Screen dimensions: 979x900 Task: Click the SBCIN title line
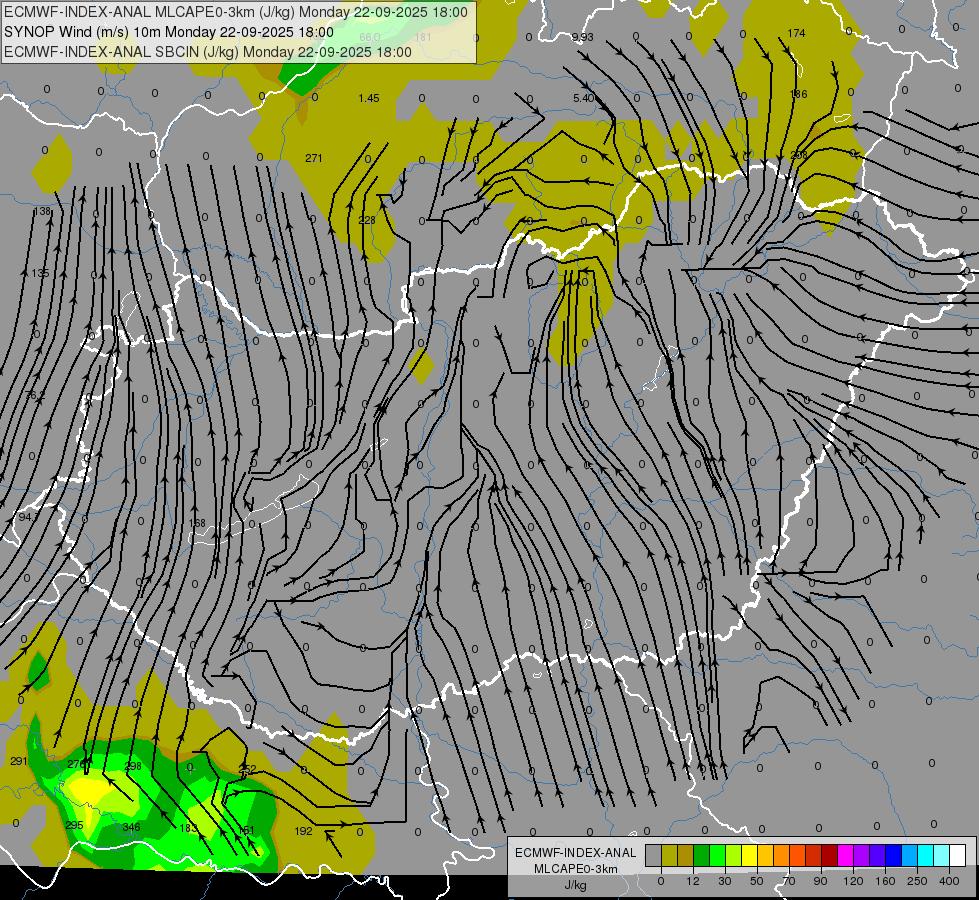[x=208, y=52]
